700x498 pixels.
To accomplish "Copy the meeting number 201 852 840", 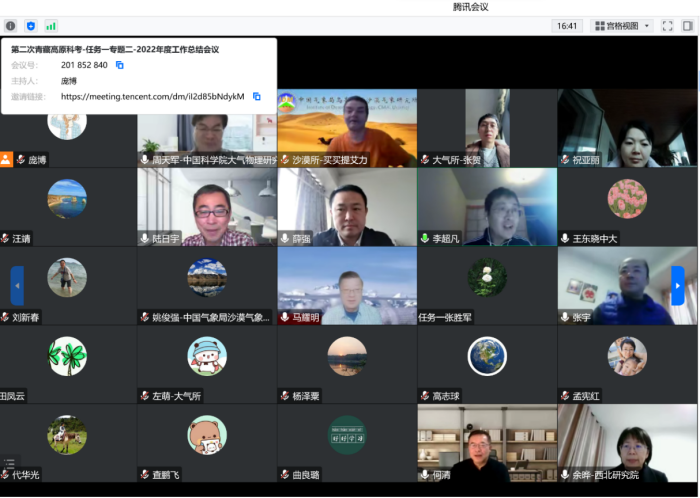I will pos(120,65).
